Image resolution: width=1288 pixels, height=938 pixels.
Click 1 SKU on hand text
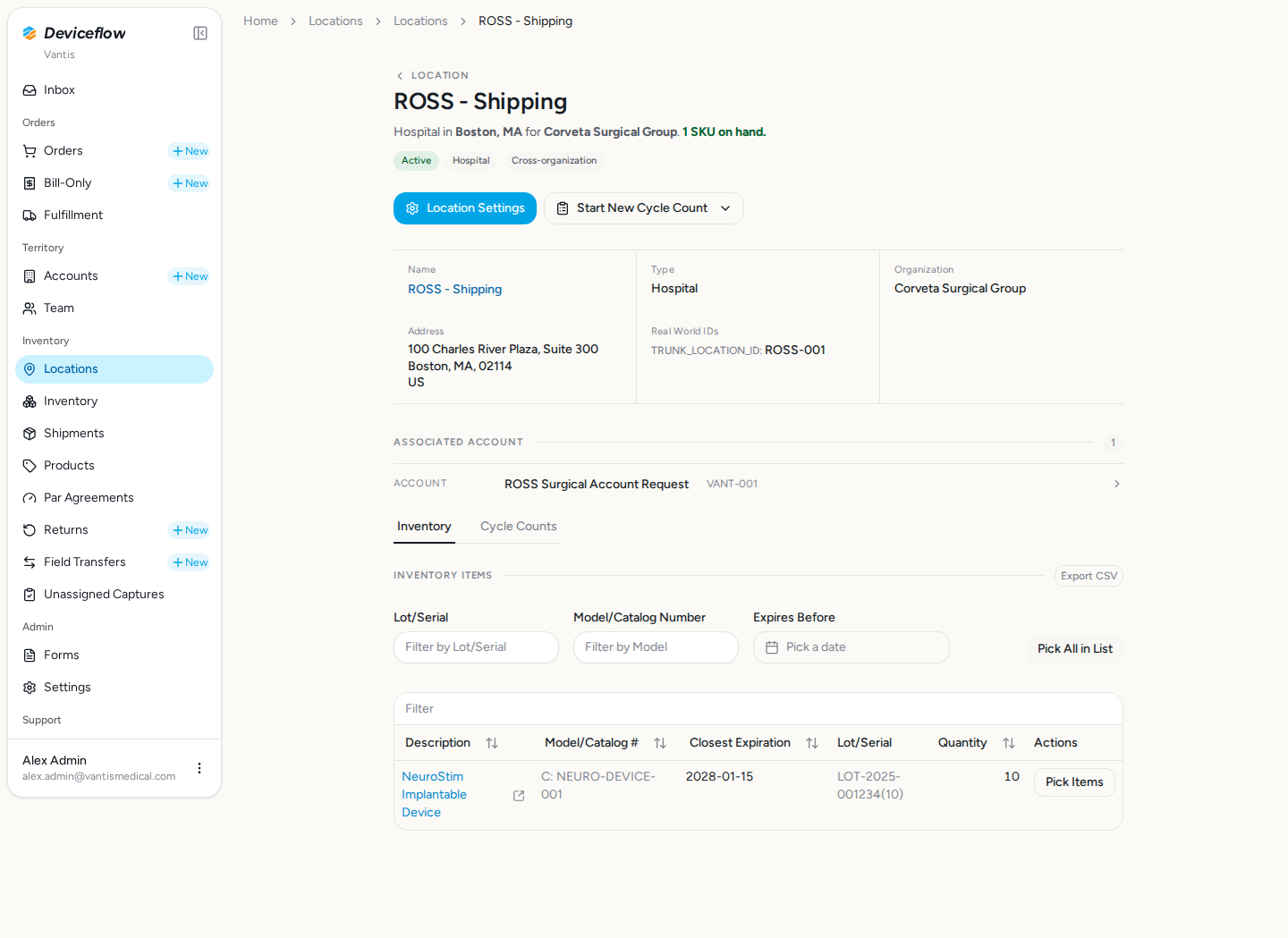pos(724,131)
